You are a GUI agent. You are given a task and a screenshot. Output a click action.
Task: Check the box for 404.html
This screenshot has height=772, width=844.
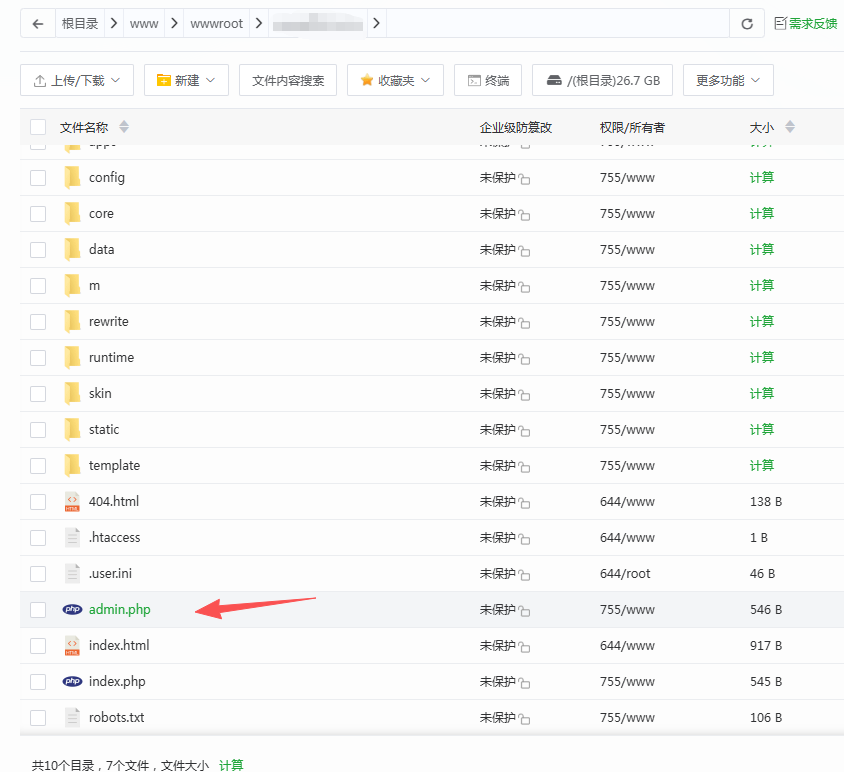(38, 502)
